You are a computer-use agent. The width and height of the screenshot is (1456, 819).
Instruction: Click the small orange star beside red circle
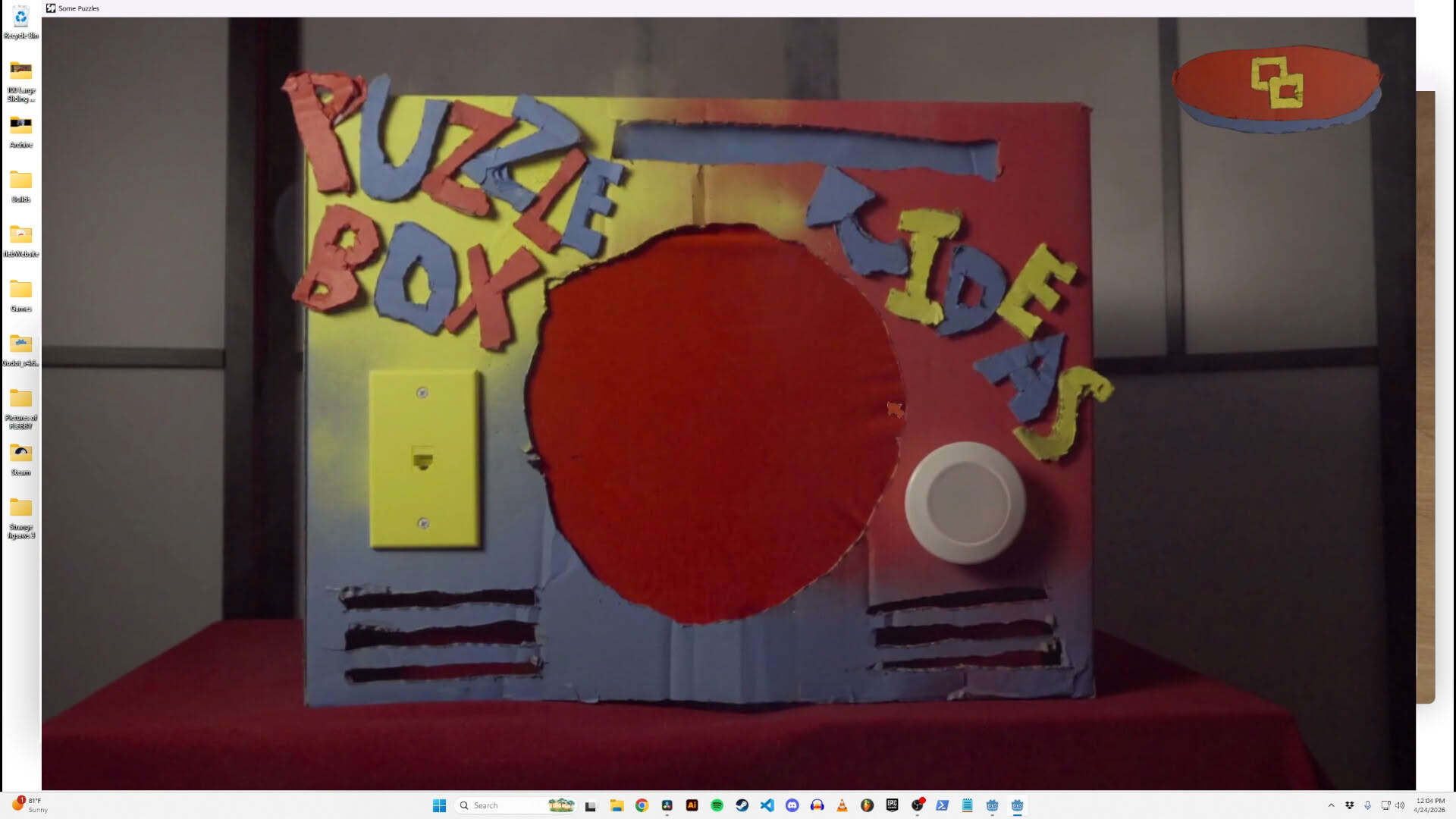point(896,409)
